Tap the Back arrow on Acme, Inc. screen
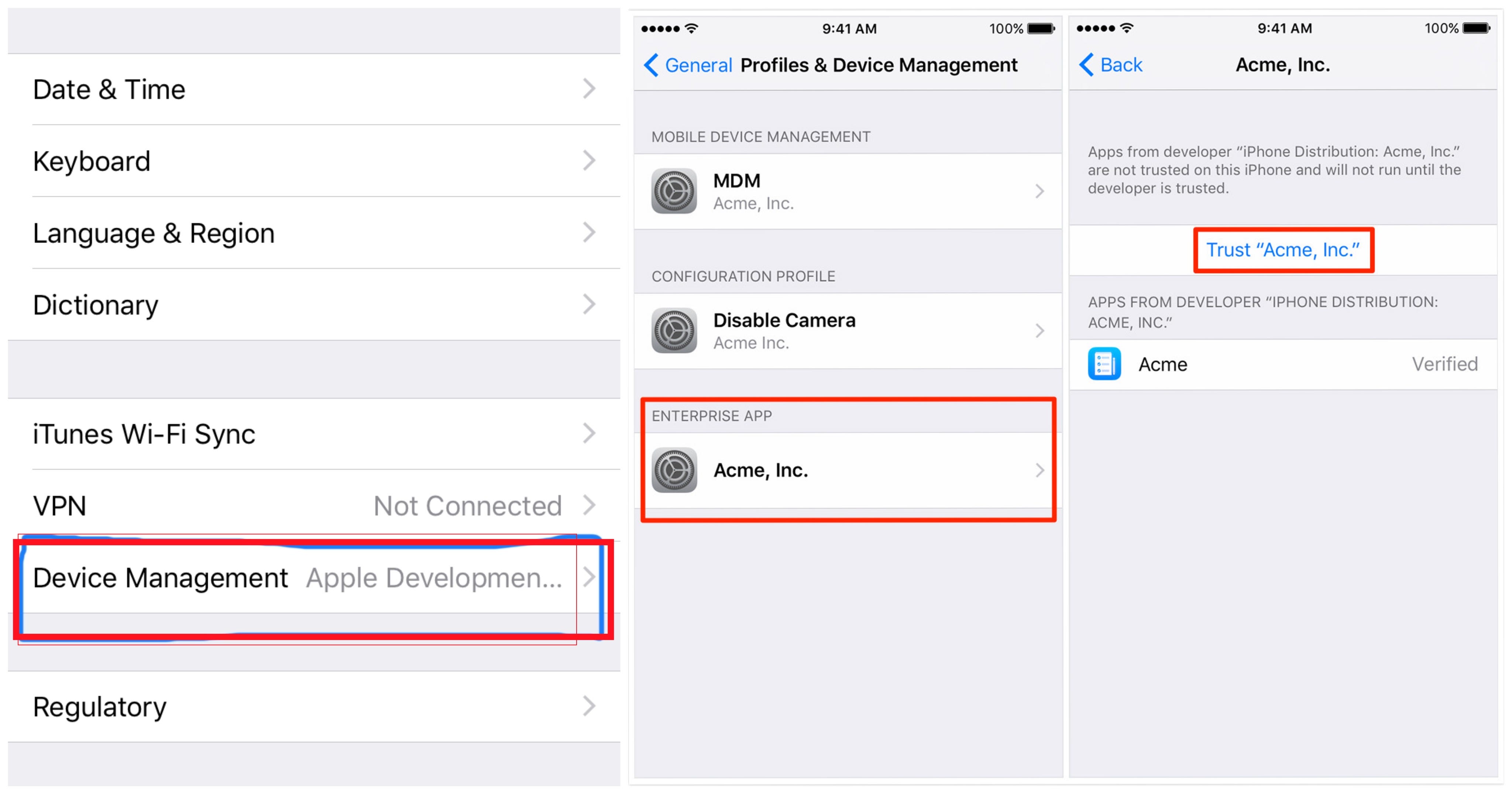 1086,65
